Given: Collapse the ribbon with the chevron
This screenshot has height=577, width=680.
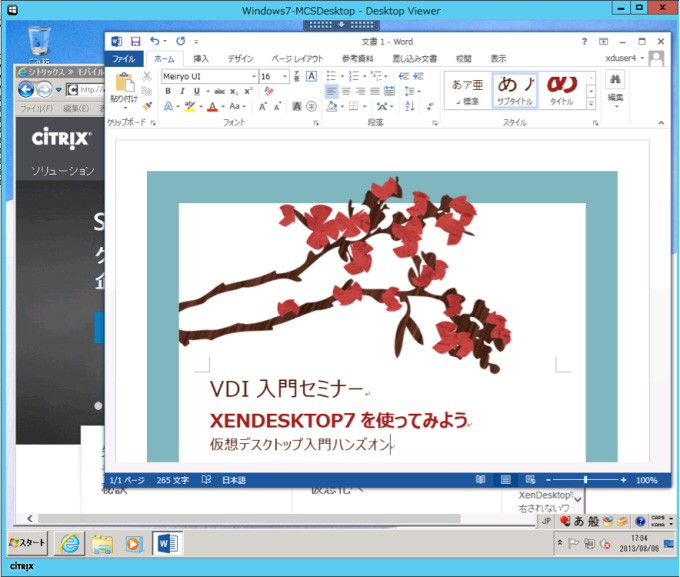Looking at the screenshot, I should [x=661, y=123].
